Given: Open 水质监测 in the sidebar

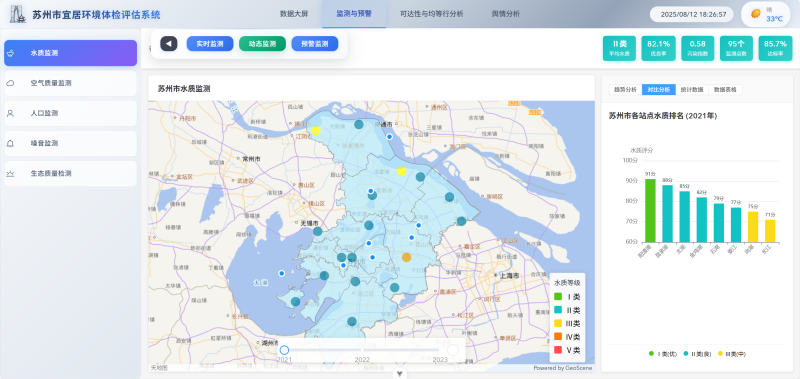Looking at the screenshot, I should 70,53.
